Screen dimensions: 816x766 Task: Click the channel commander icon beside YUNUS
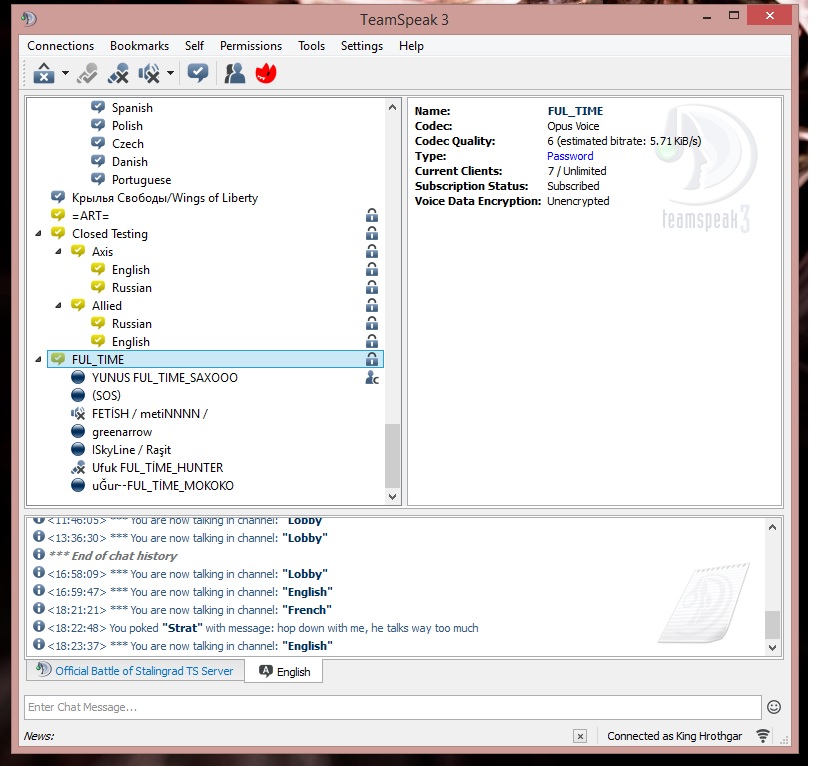372,378
